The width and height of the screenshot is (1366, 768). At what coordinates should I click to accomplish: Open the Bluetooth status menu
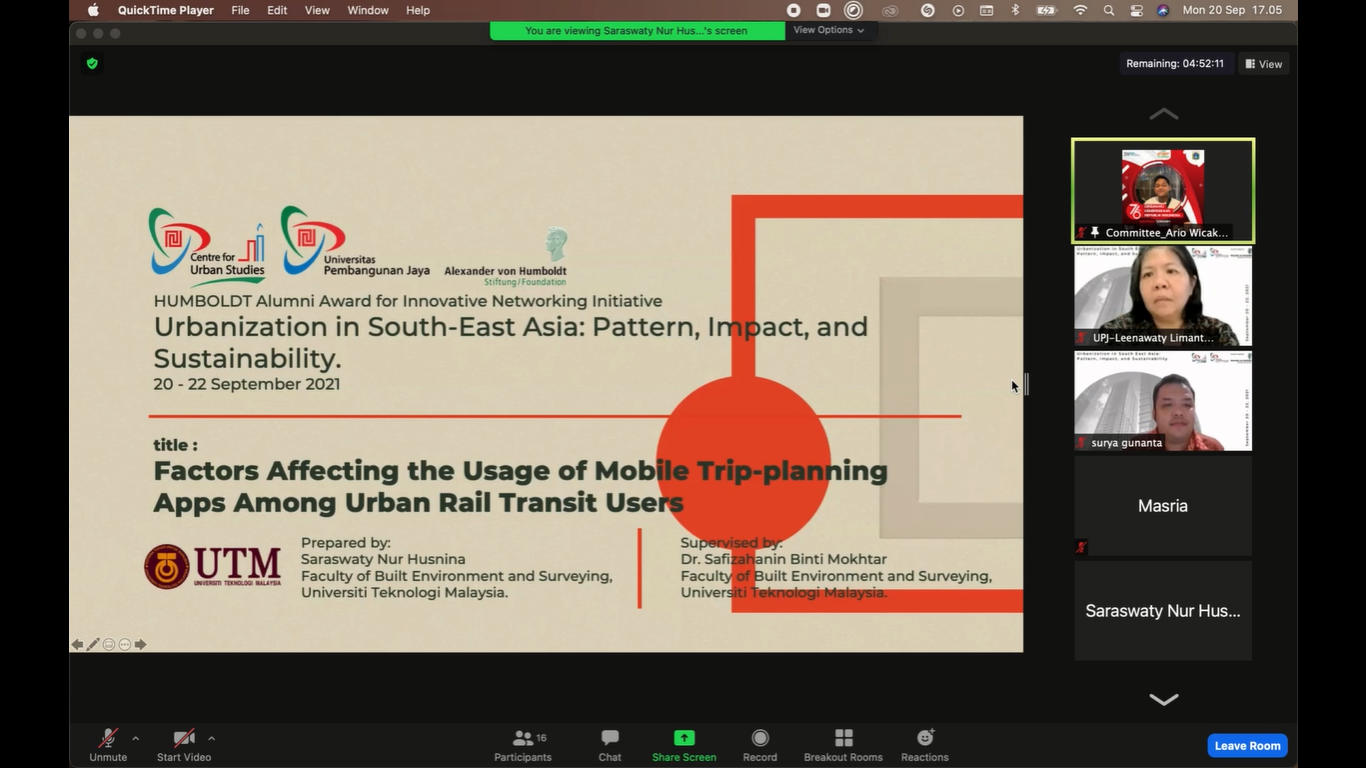pyautogui.click(x=1015, y=10)
